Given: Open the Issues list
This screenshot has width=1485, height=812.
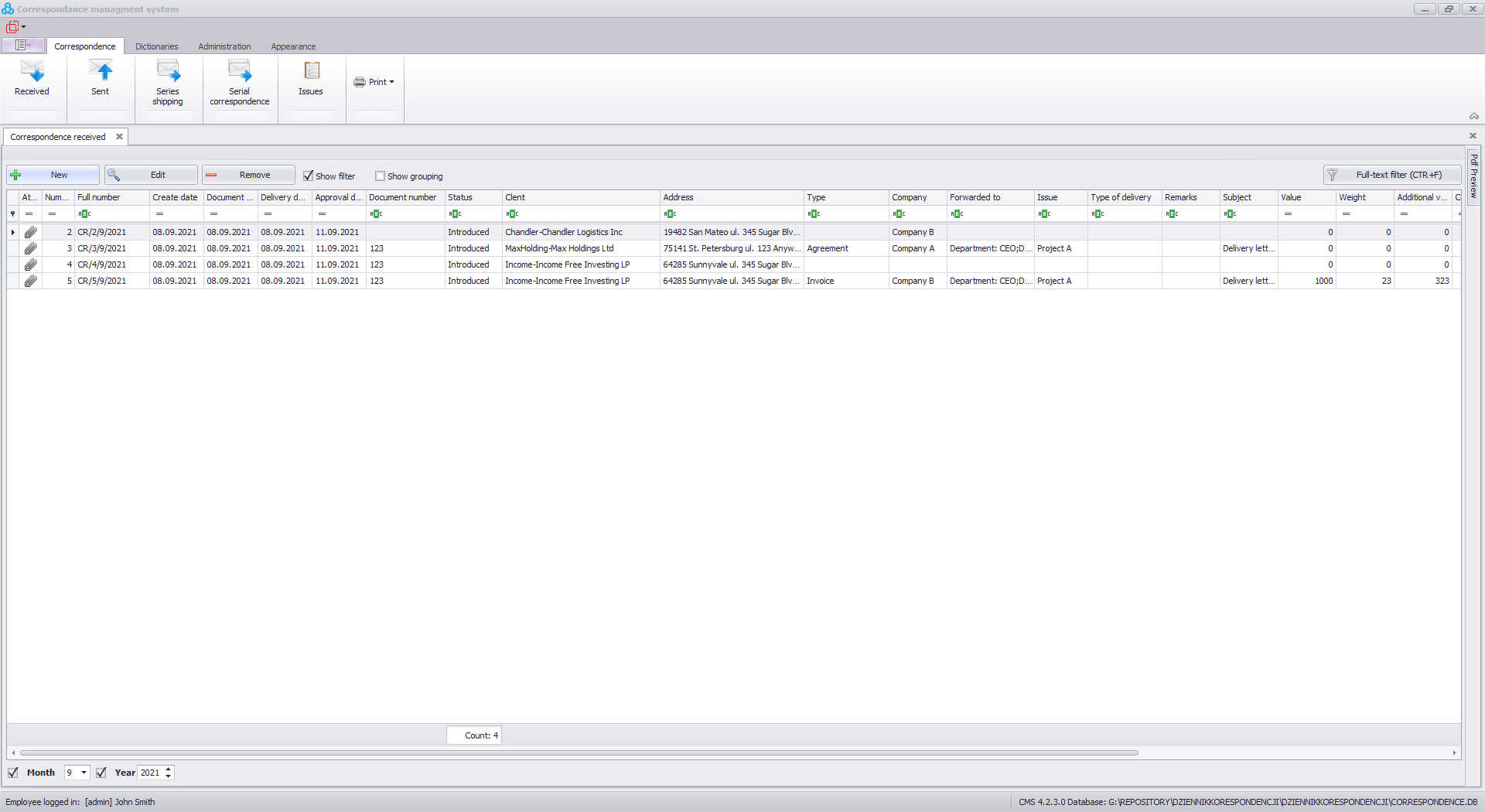Looking at the screenshot, I should (310, 77).
